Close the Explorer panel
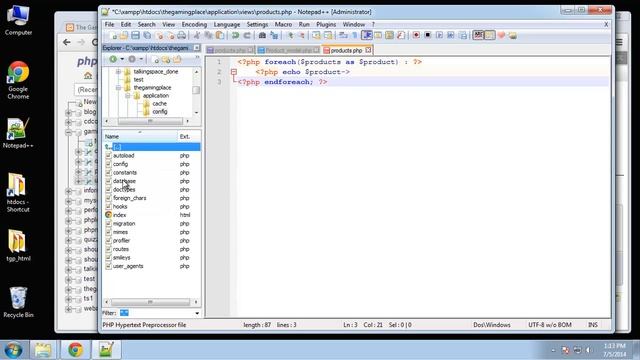 click(x=197, y=48)
